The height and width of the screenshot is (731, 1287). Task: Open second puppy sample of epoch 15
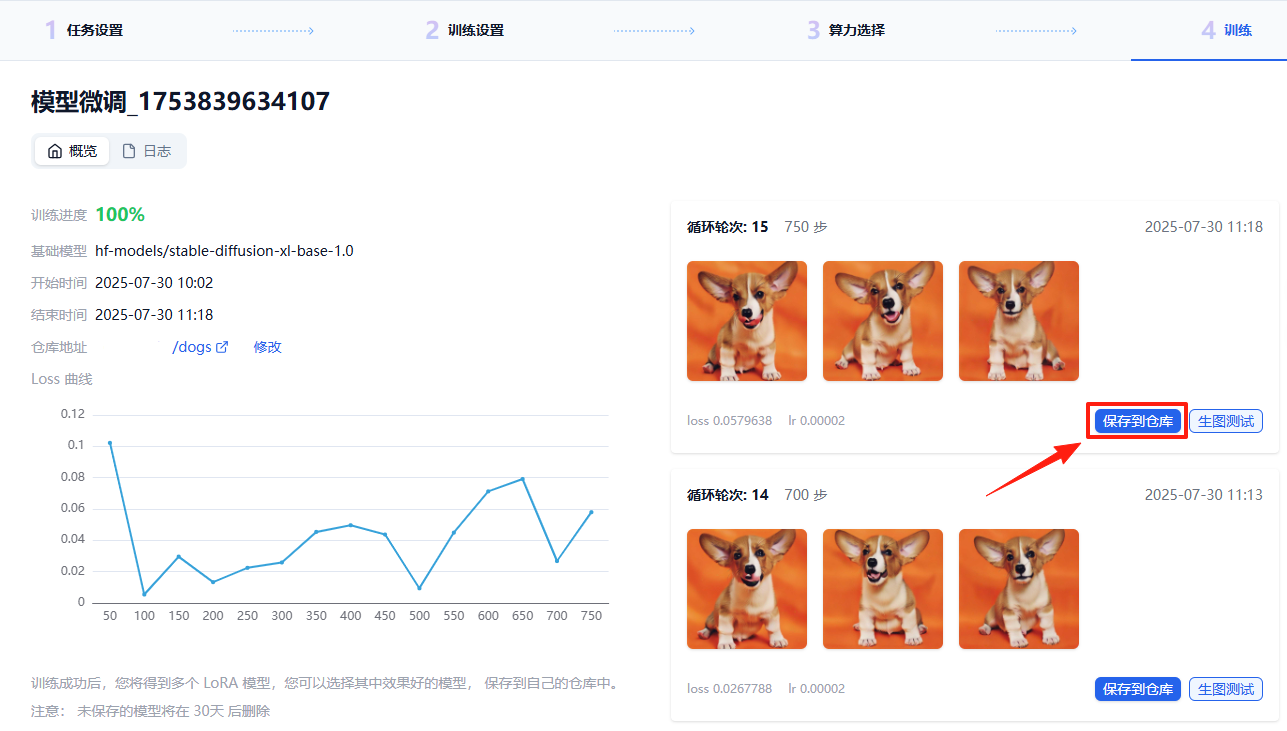[883, 321]
